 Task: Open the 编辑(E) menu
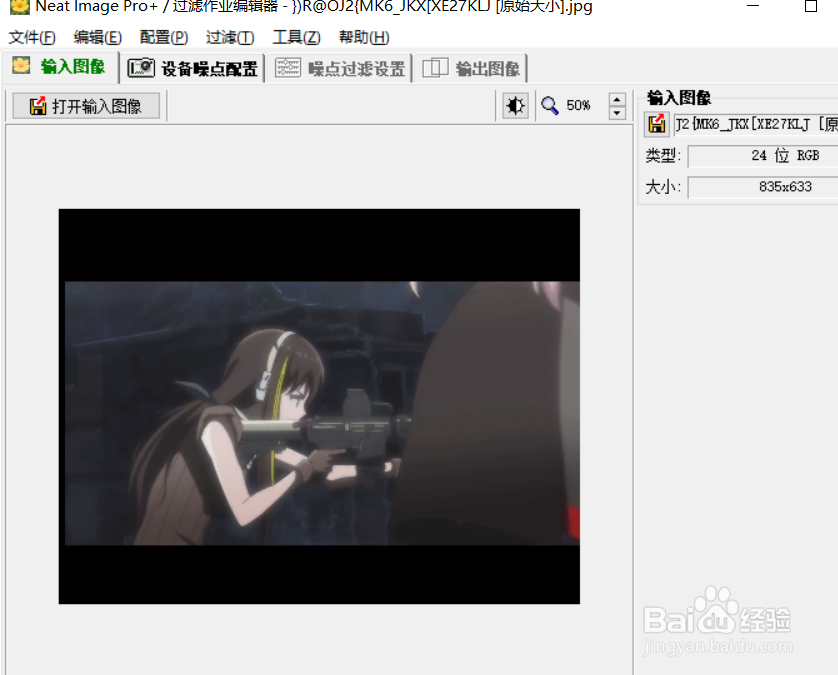coord(97,37)
